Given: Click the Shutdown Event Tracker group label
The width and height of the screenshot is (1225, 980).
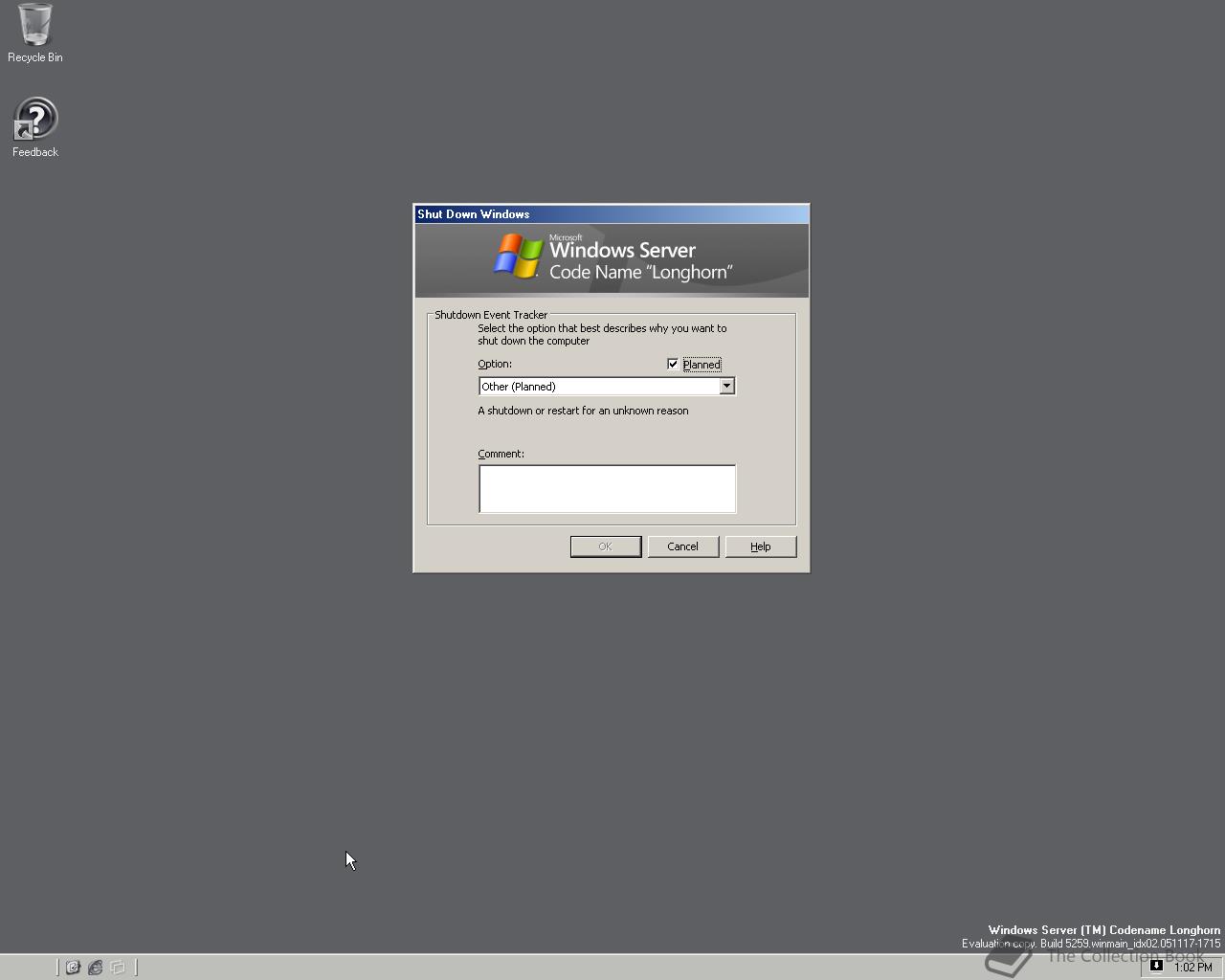Looking at the screenshot, I should click(x=491, y=315).
